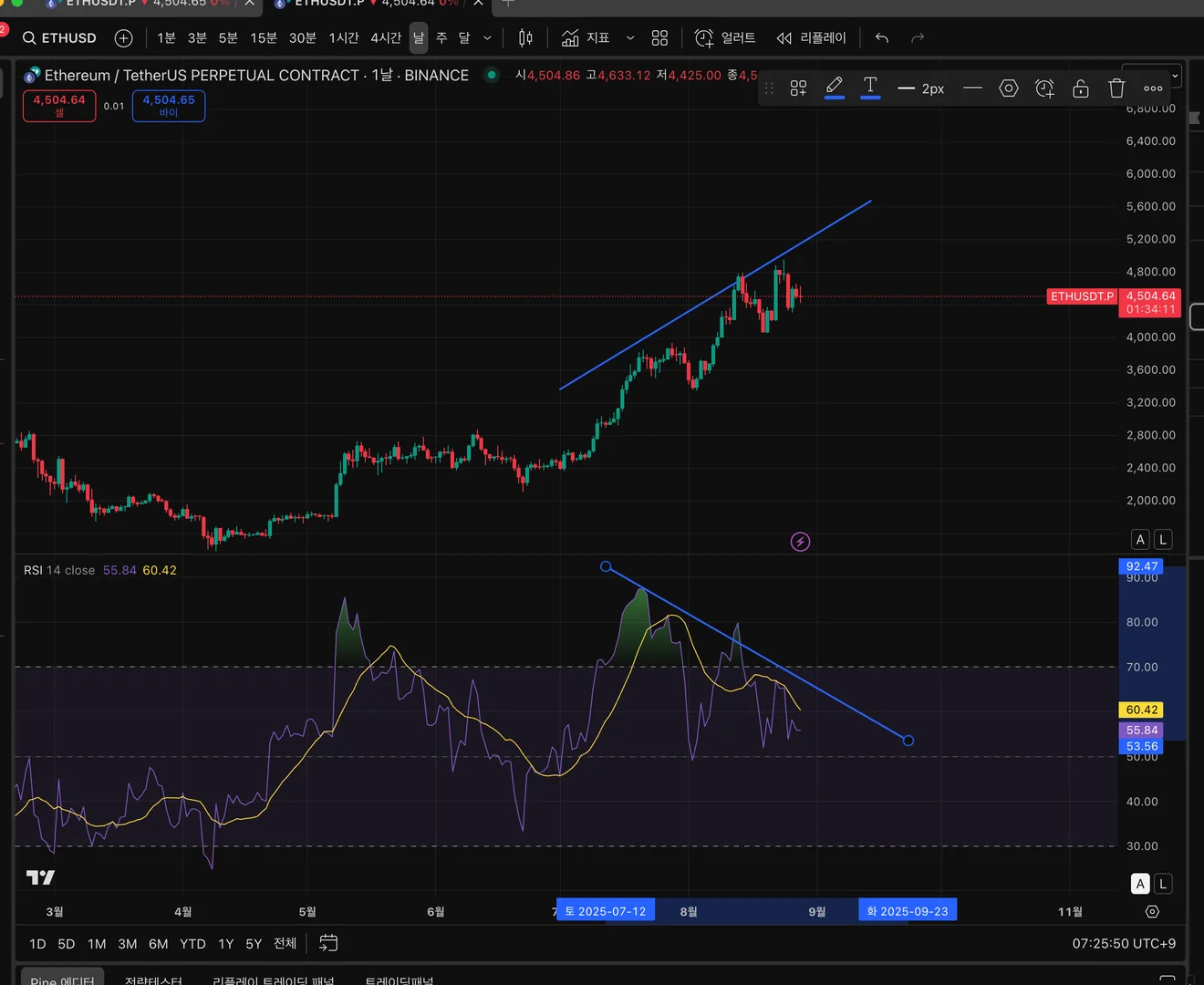The height and width of the screenshot is (985, 1204).
Task: Choose the 1시간 timeframe
Action: point(344,38)
